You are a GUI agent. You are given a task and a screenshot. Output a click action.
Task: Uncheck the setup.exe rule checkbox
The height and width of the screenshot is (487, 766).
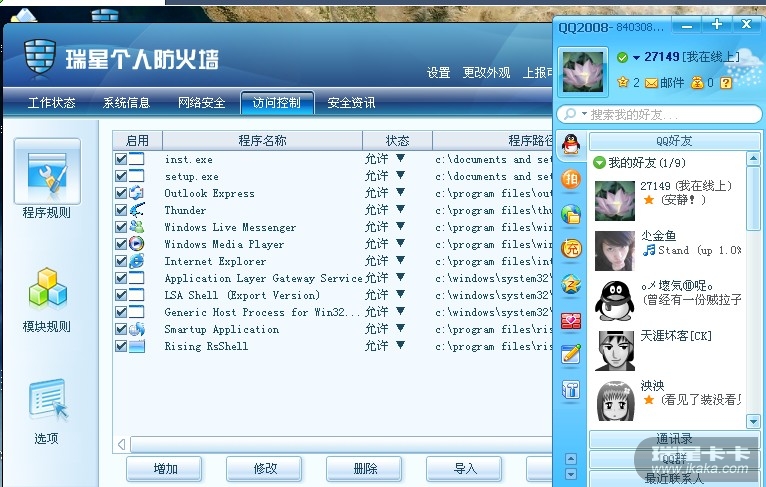click(121, 176)
